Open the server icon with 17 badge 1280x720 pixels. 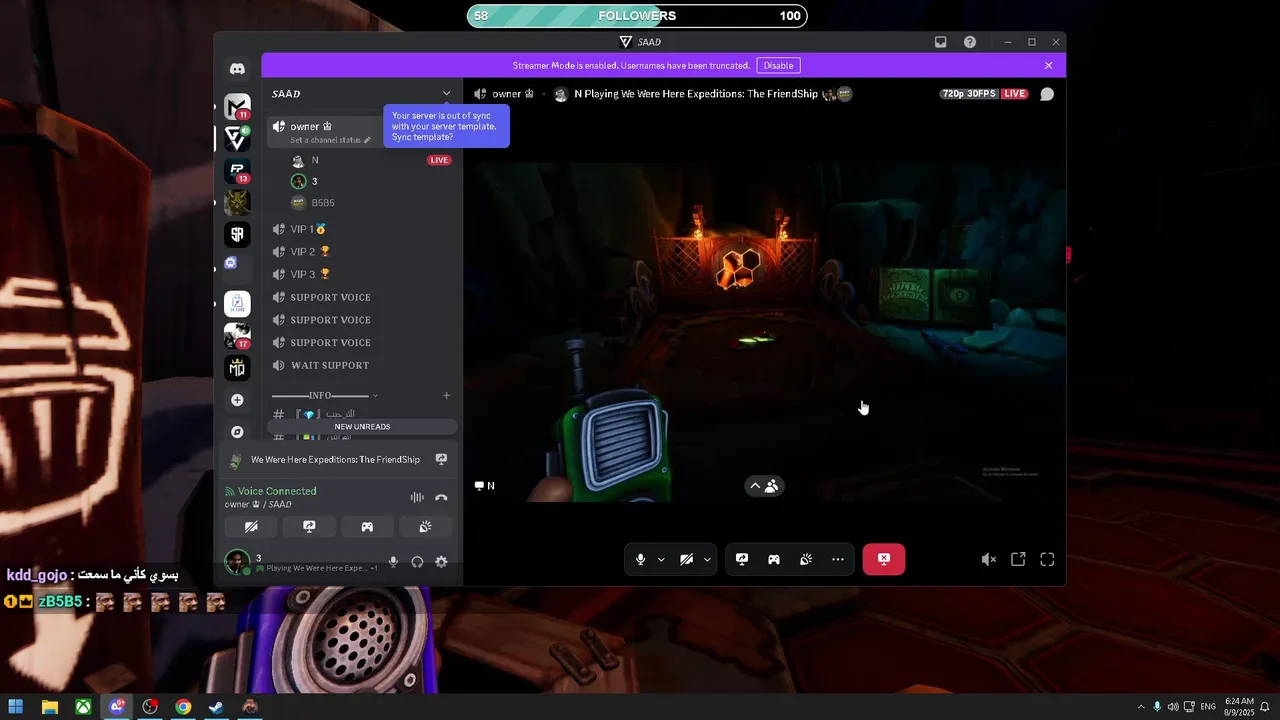pos(237,335)
